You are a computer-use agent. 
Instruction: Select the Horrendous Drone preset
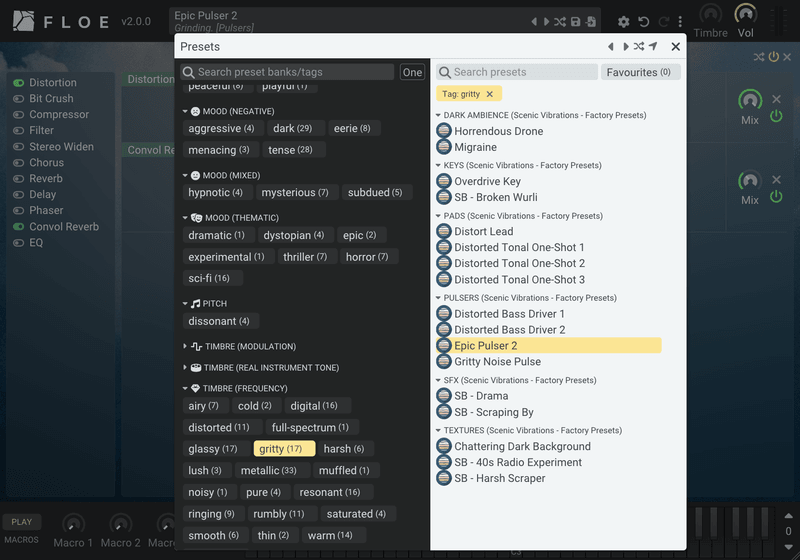[x=498, y=131]
